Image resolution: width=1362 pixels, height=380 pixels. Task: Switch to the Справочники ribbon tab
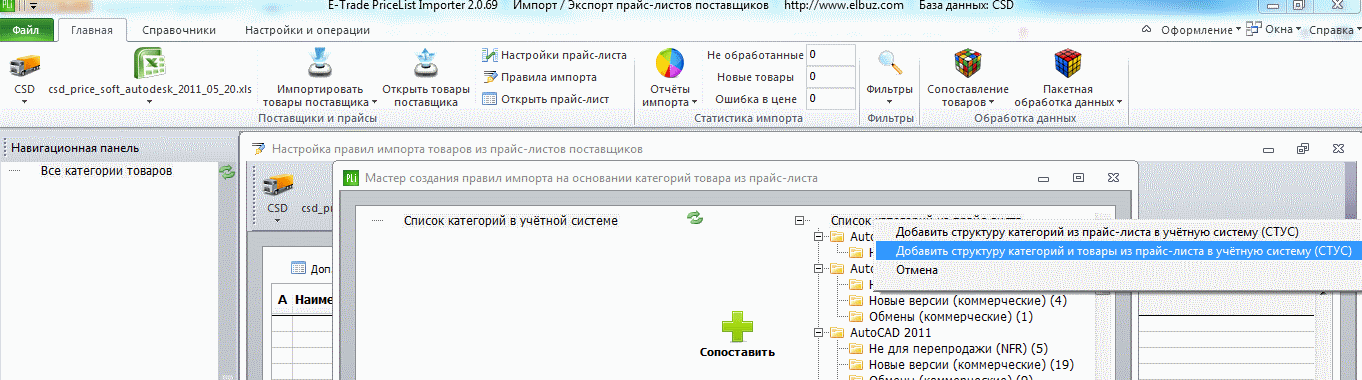point(179,30)
